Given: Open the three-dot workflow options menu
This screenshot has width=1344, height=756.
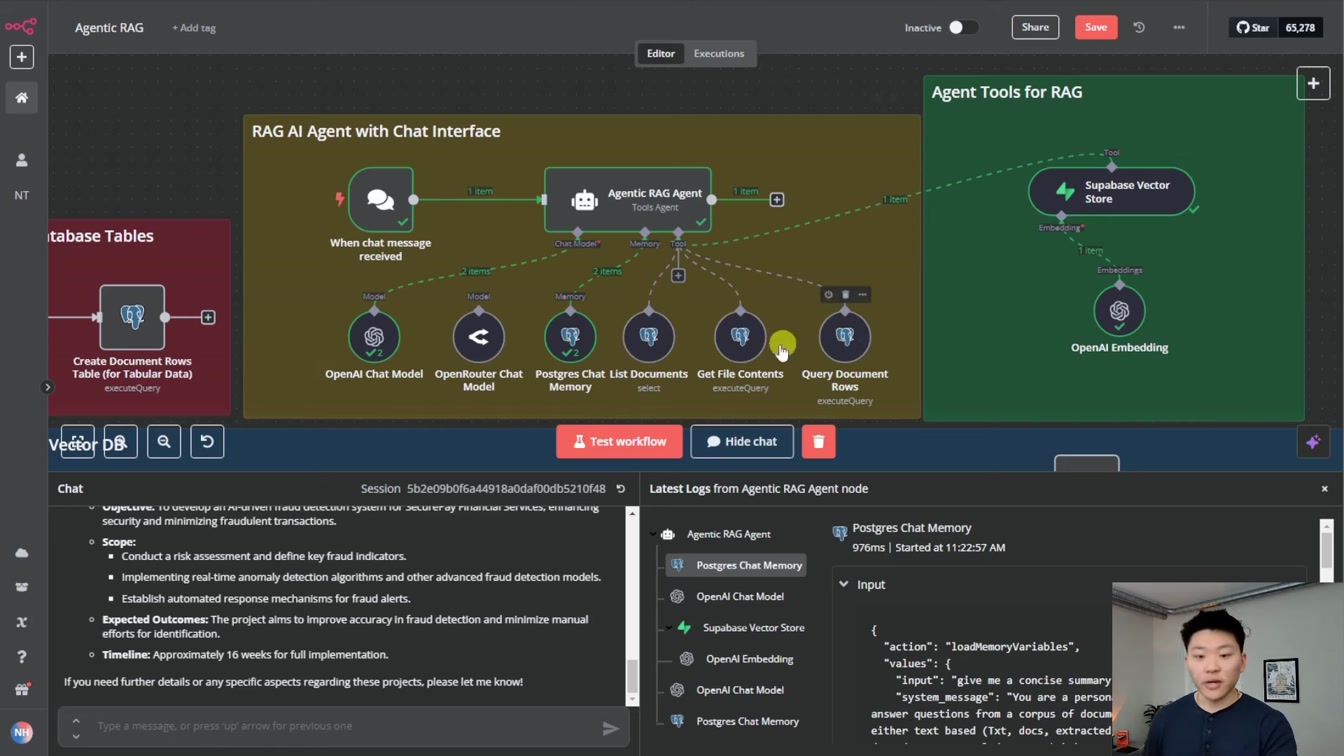Looking at the screenshot, I should coord(1179,27).
